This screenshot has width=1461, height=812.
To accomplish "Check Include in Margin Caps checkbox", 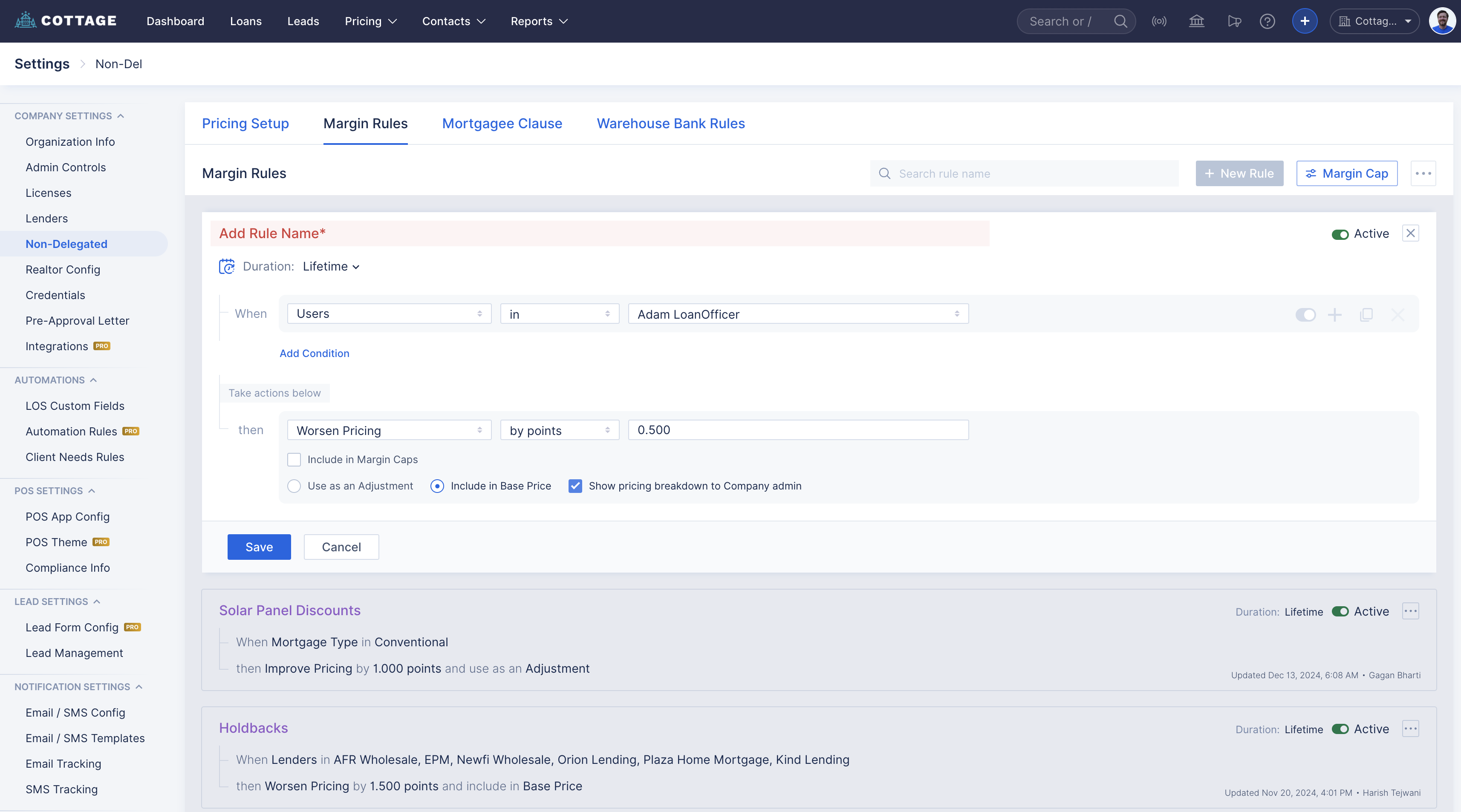I will click(x=294, y=459).
